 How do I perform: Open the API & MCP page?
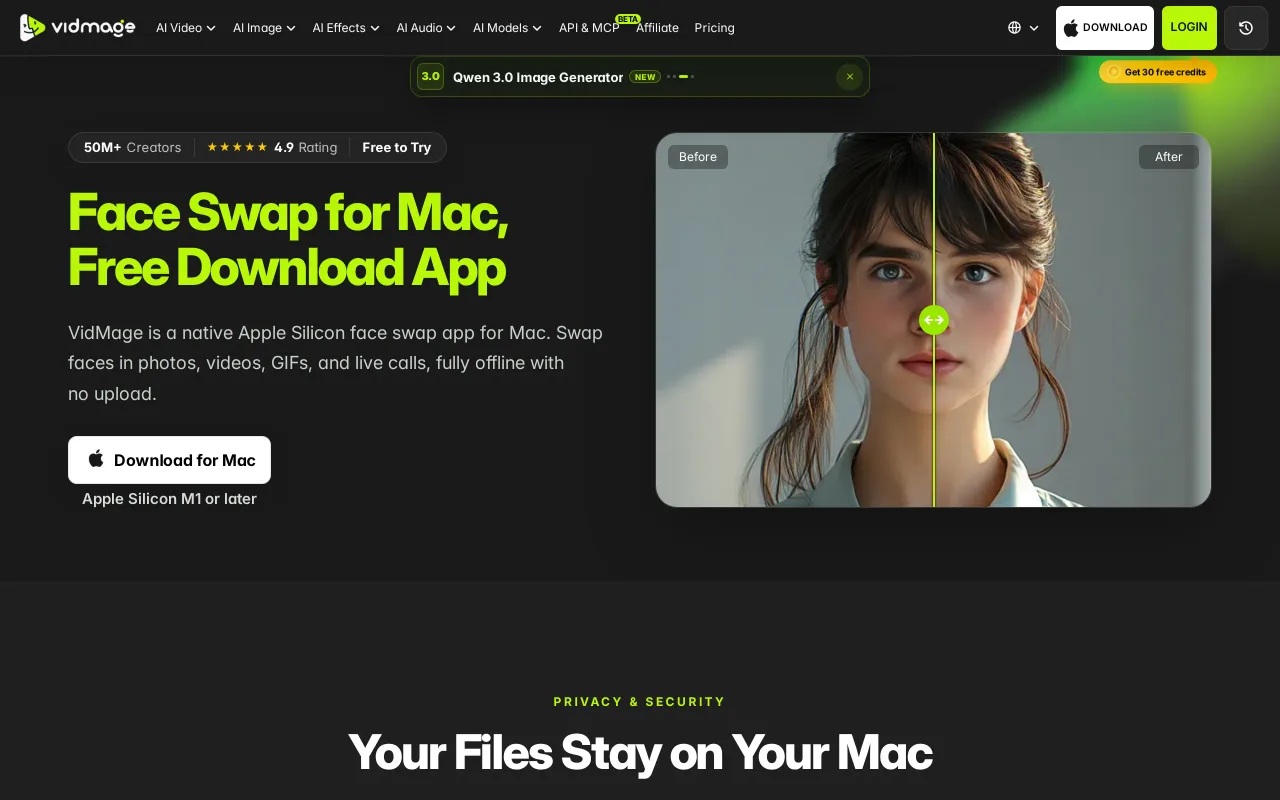tap(589, 28)
